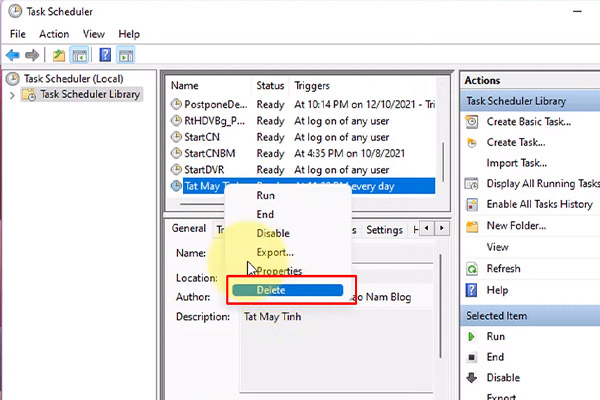
Task: Click the Up one level folder icon
Action: tap(59, 56)
